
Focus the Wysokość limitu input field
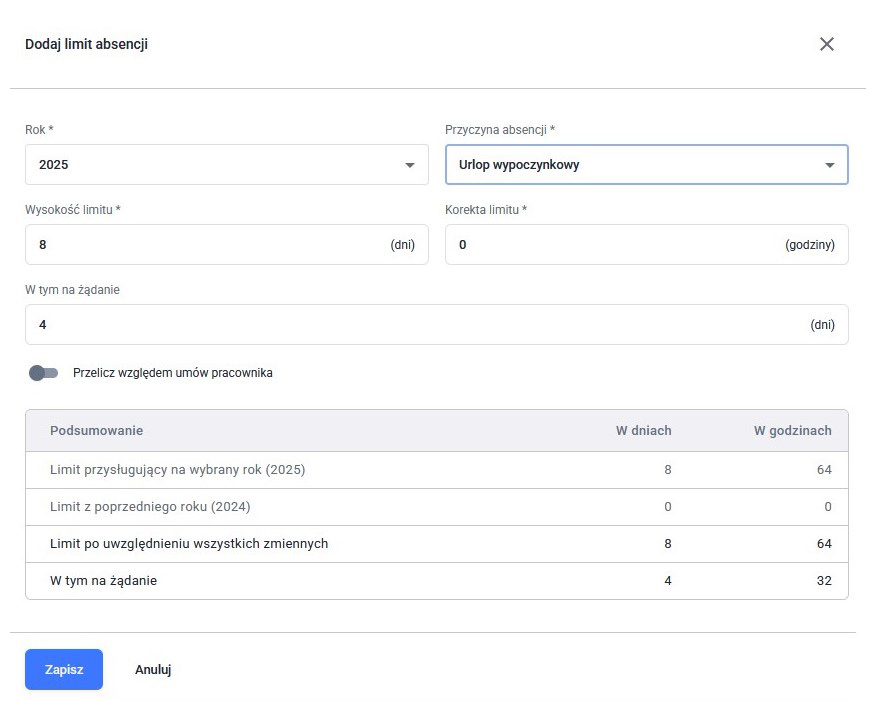226,245
